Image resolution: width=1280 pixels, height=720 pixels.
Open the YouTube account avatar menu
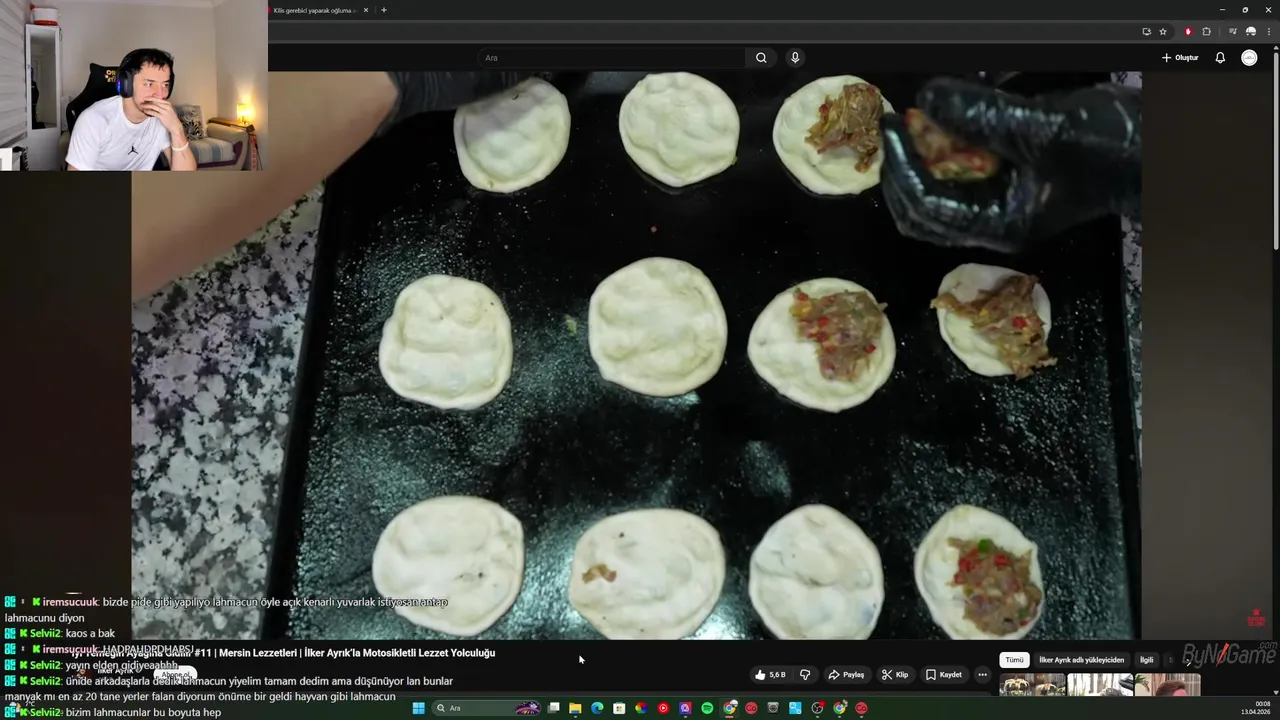(x=1249, y=58)
